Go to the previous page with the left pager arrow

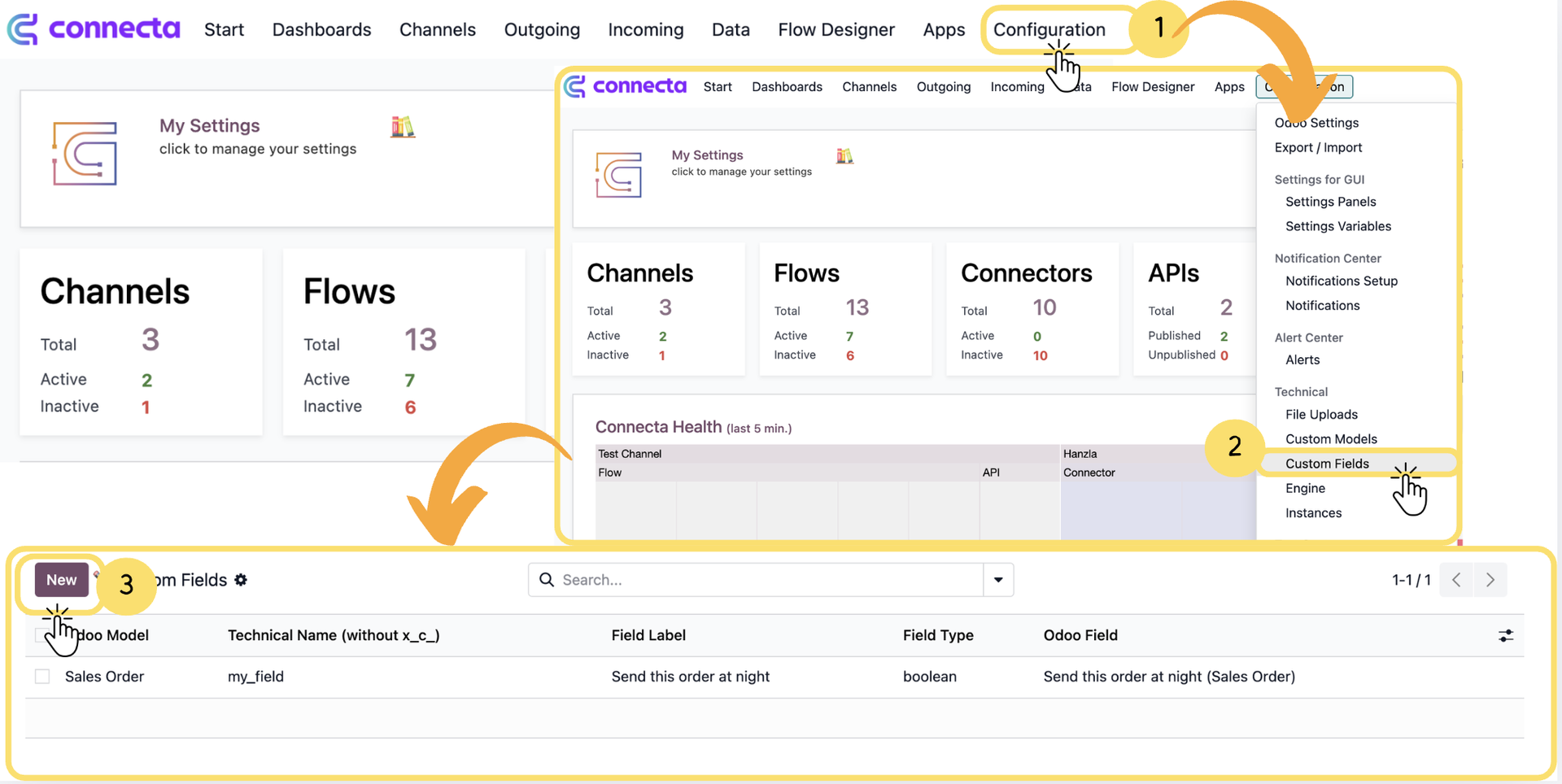click(x=1456, y=580)
